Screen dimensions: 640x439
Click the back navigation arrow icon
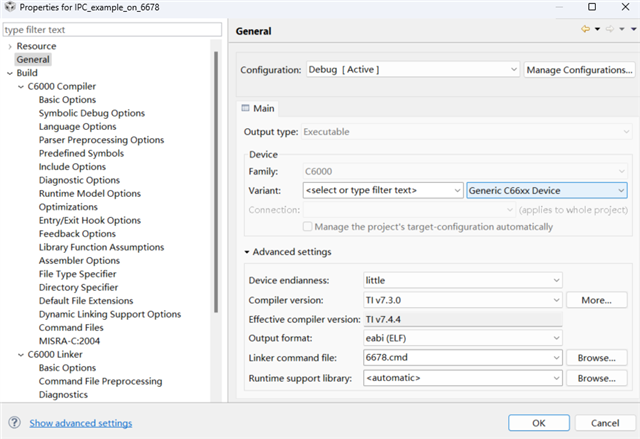point(586,30)
